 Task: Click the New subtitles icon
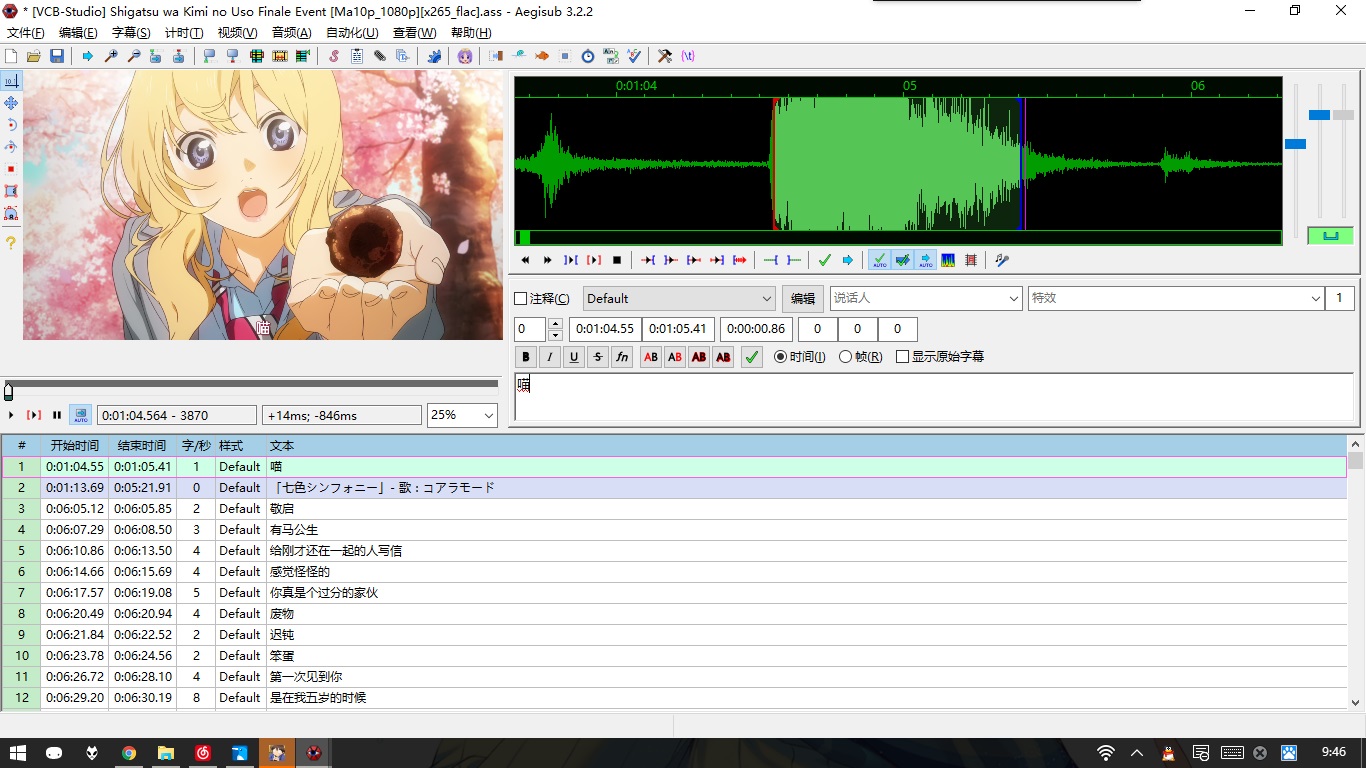11,56
